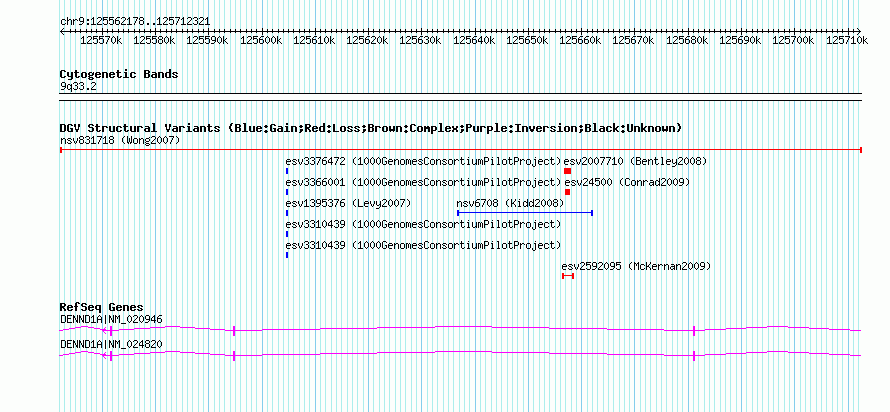Click the 125710k scale label

pyautogui.click(x=846, y=40)
